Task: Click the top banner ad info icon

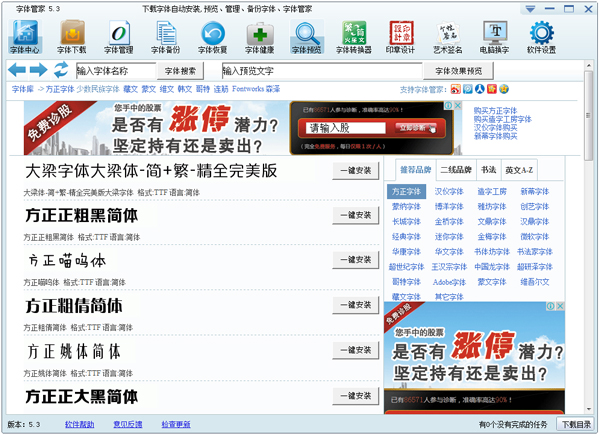Action: [x=448, y=105]
